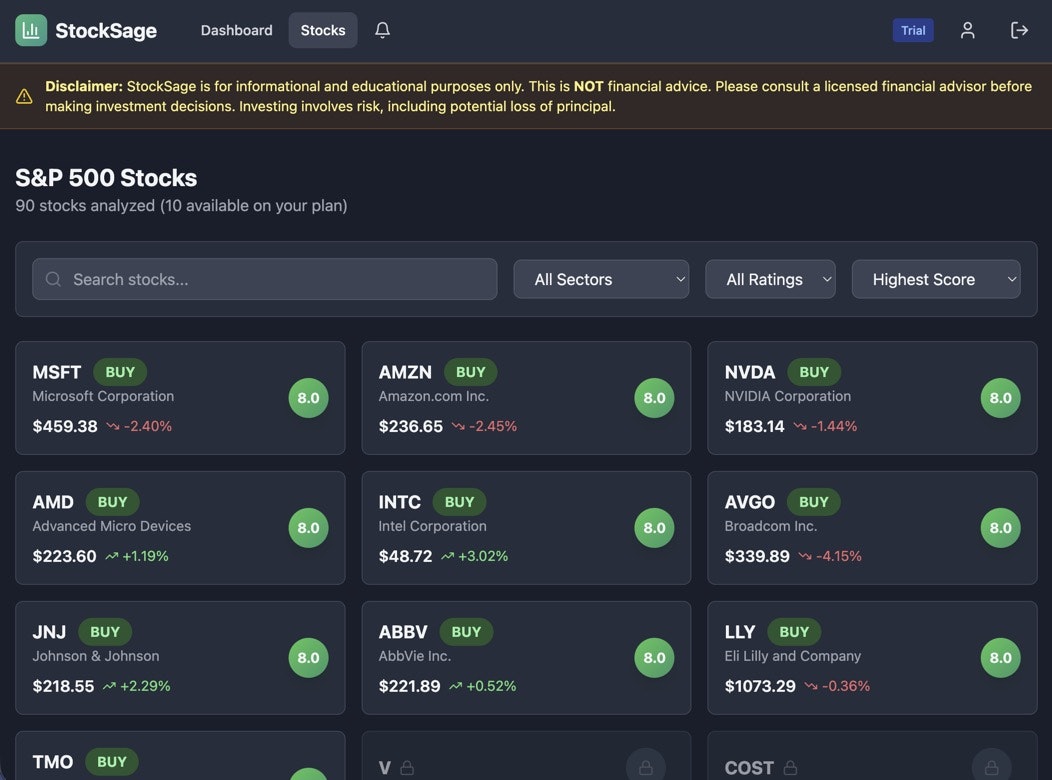Expand the All Sectors dropdown
The width and height of the screenshot is (1052, 780).
(x=601, y=279)
